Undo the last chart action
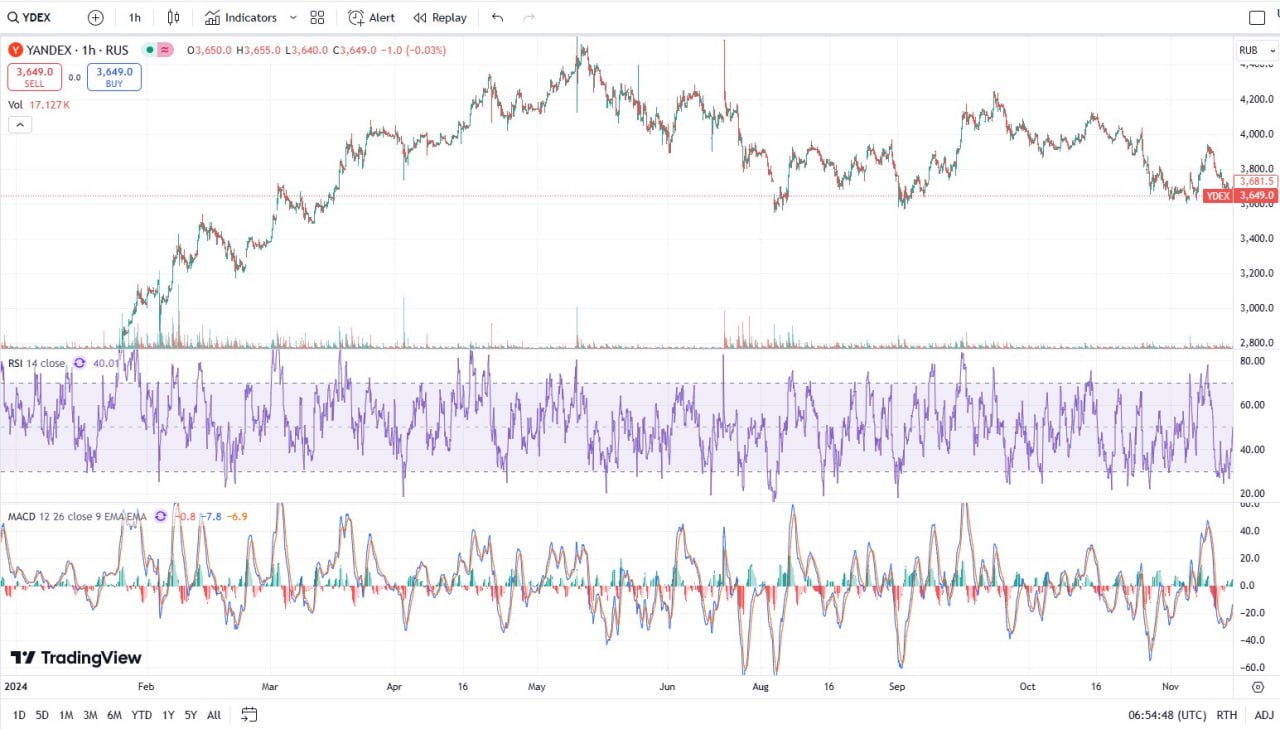Screen dimensions: 1280x729 [498, 17]
